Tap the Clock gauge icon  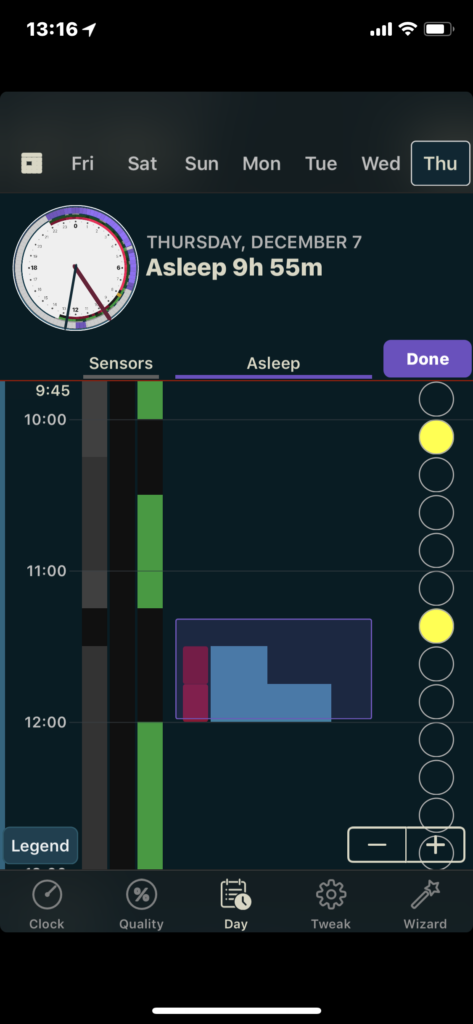(47, 894)
